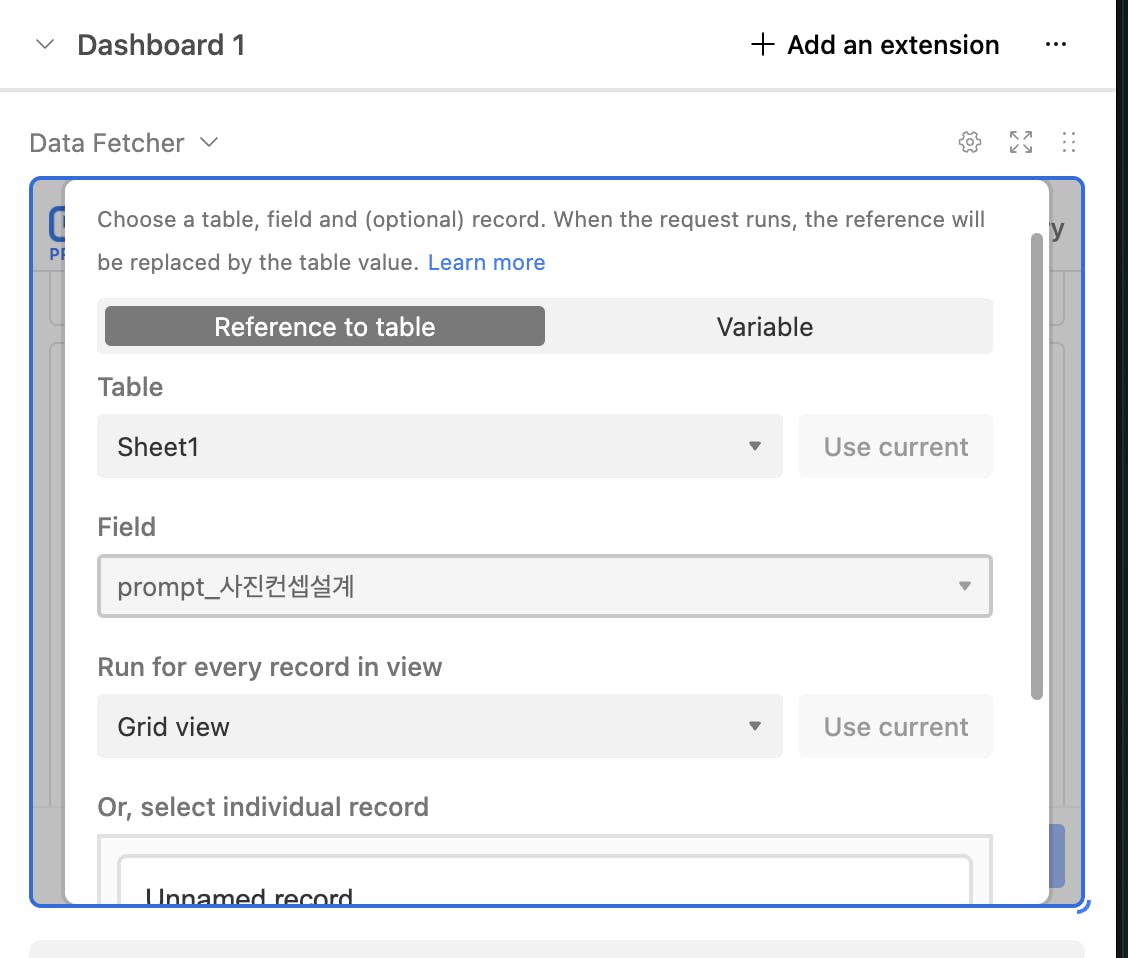The height and width of the screenshot is (958, 1128).
Task: Switch to Reference to table mode
Action: pyautogui.click(x=324, y=327)
